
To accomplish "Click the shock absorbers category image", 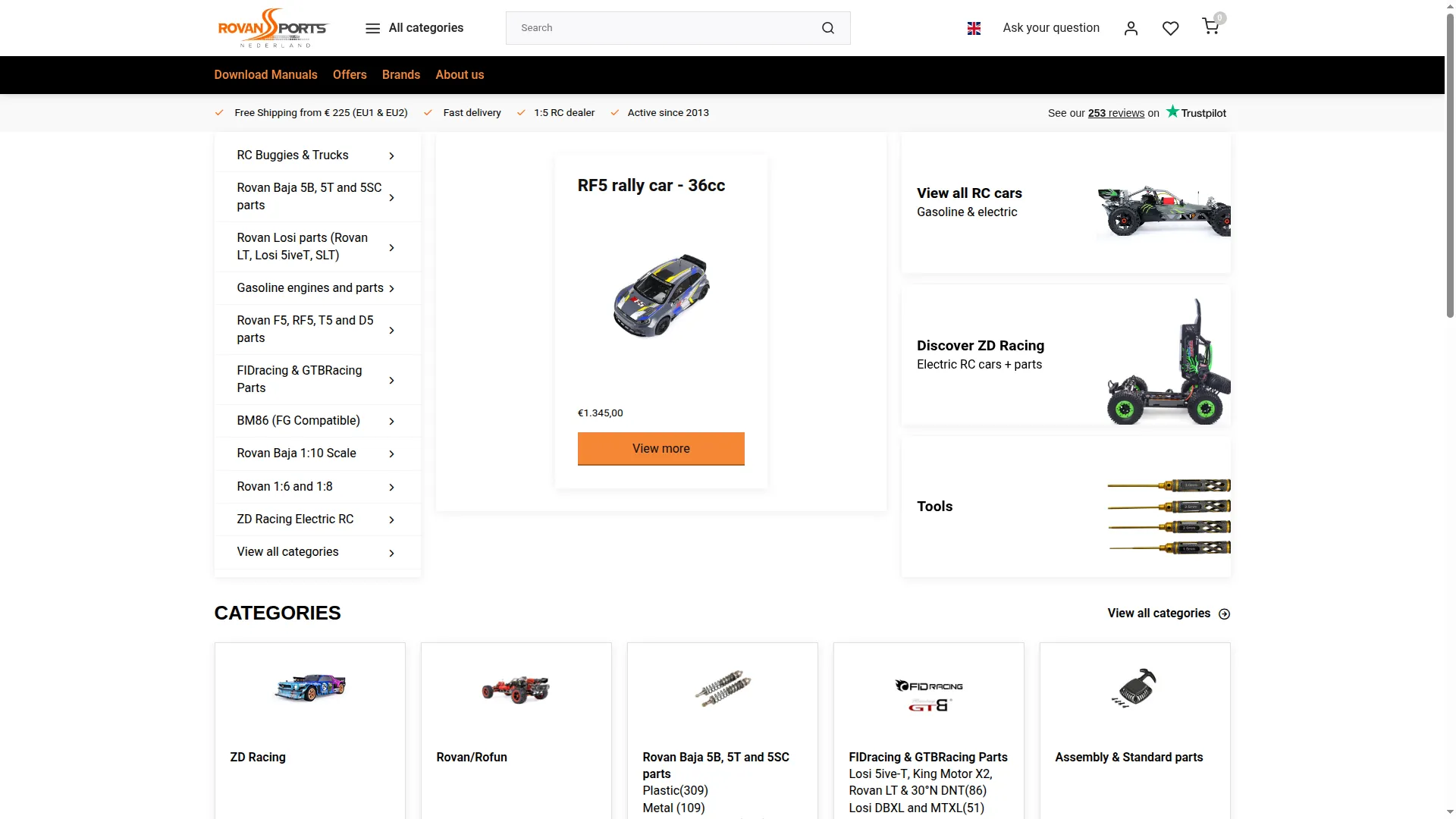I will [723, 689].
